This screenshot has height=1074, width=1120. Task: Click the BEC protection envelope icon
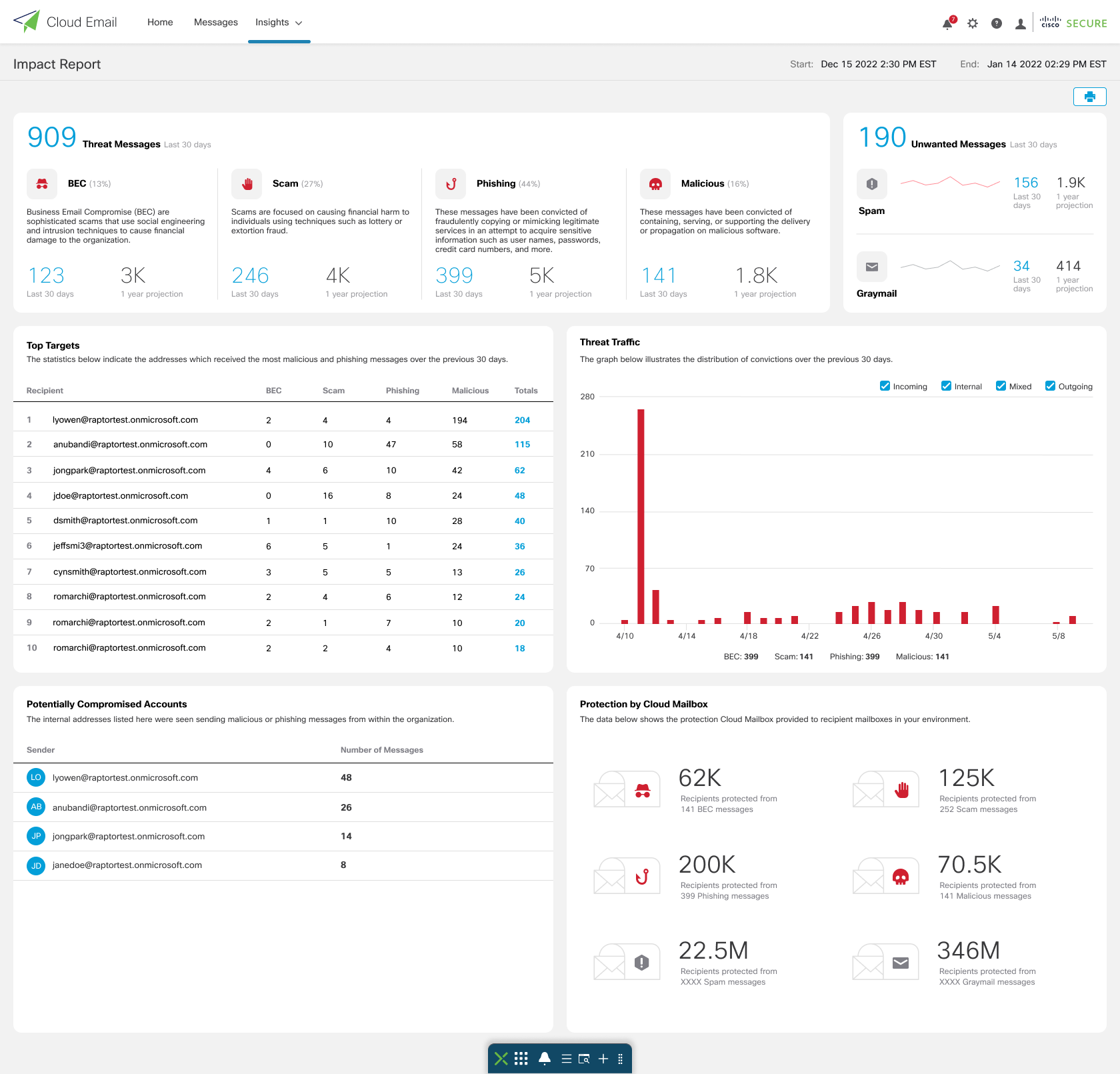pyautogui.click(x=627, y=789)
